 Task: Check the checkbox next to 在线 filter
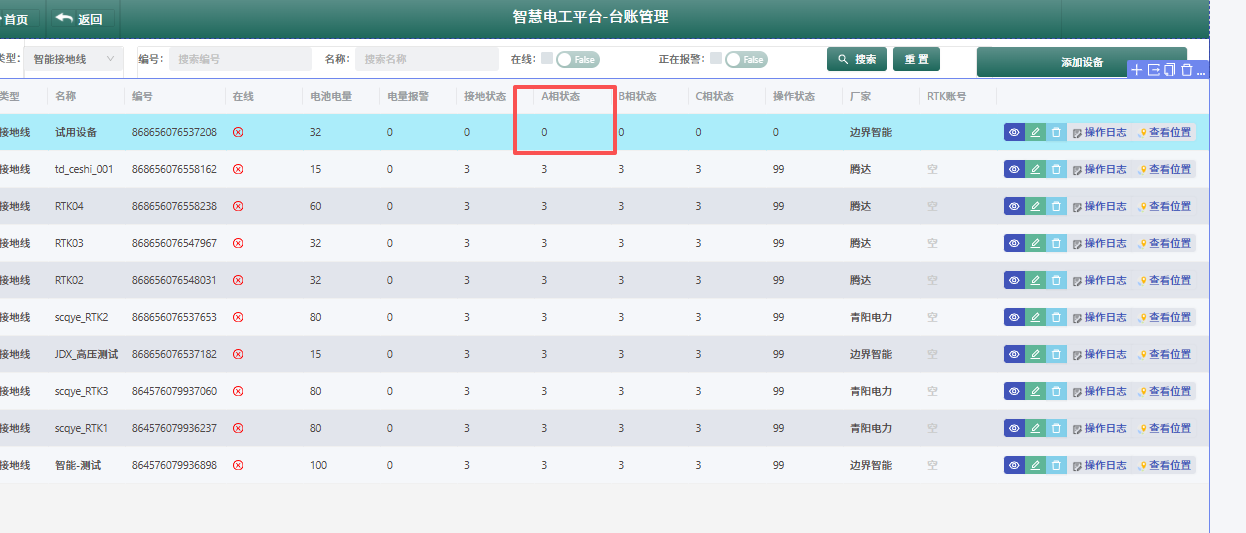(546, 58)
